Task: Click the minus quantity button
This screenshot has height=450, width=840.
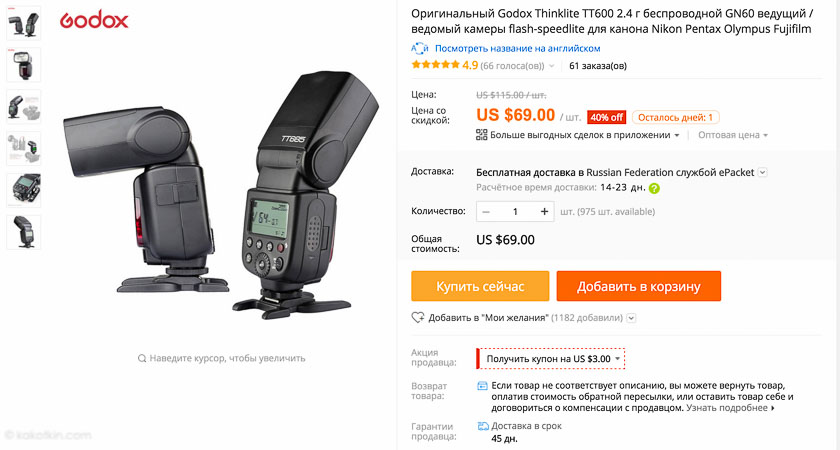Action: (486, 212)
